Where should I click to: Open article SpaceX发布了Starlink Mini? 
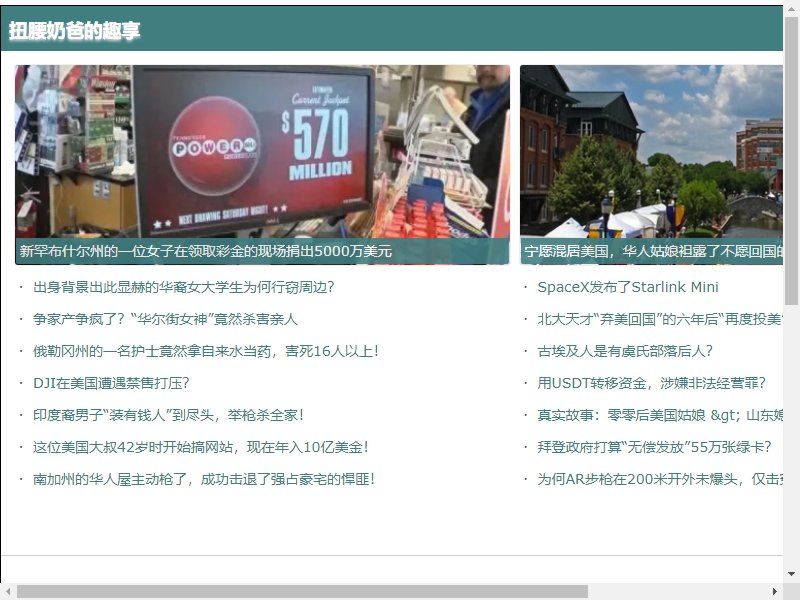click(628, 287)
